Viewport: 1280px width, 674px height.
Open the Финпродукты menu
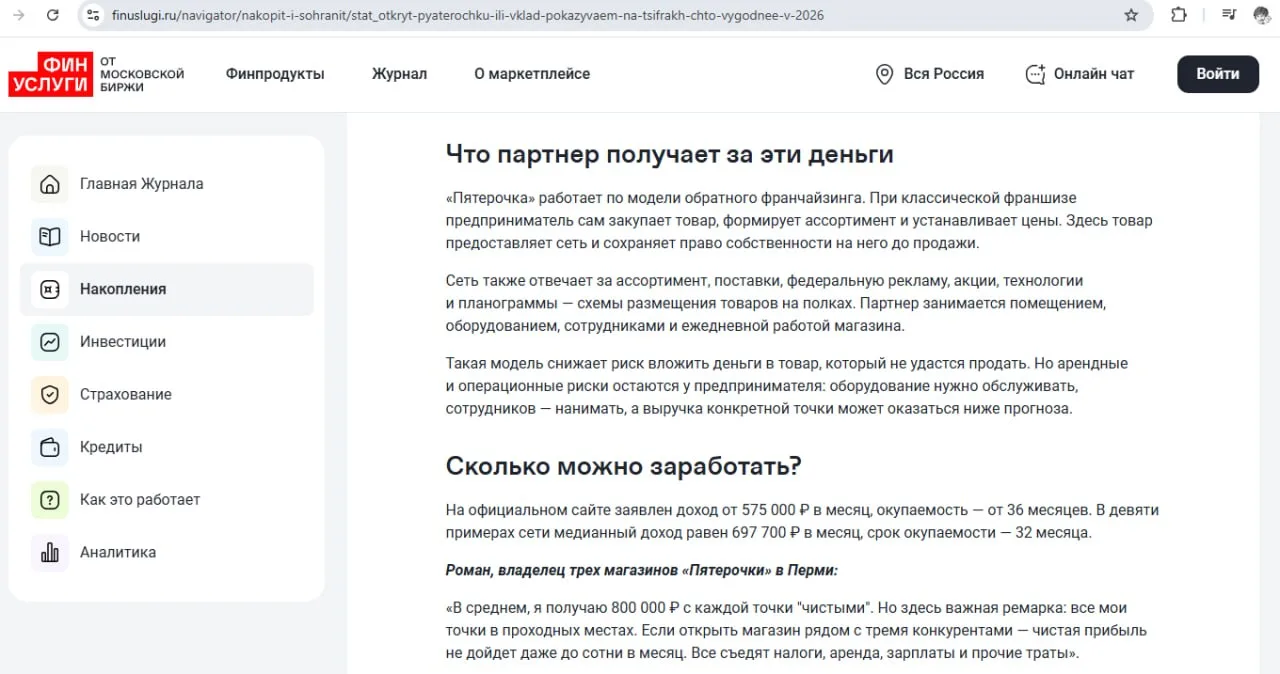tap(275, 74)
